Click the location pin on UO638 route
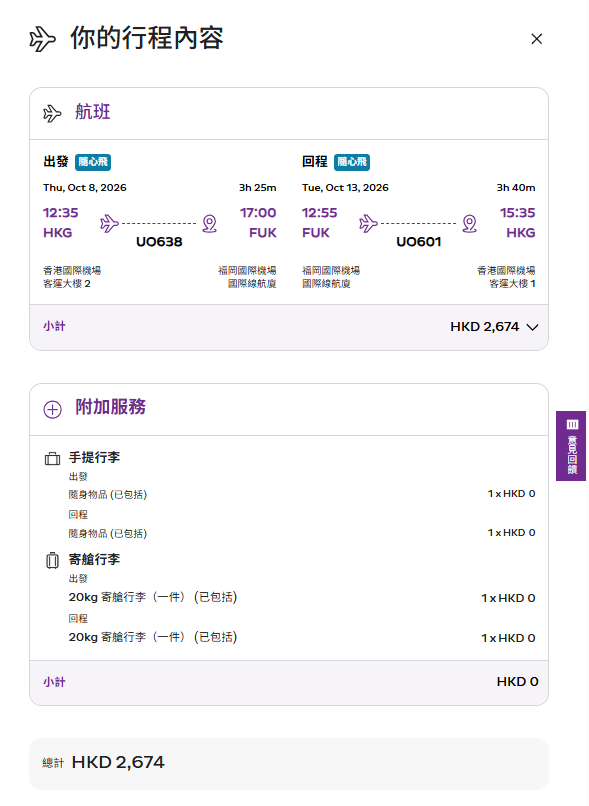 pos(210,224)
